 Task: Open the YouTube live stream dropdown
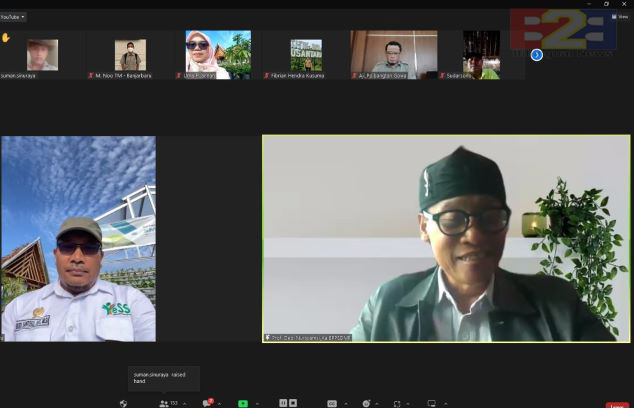13,17
